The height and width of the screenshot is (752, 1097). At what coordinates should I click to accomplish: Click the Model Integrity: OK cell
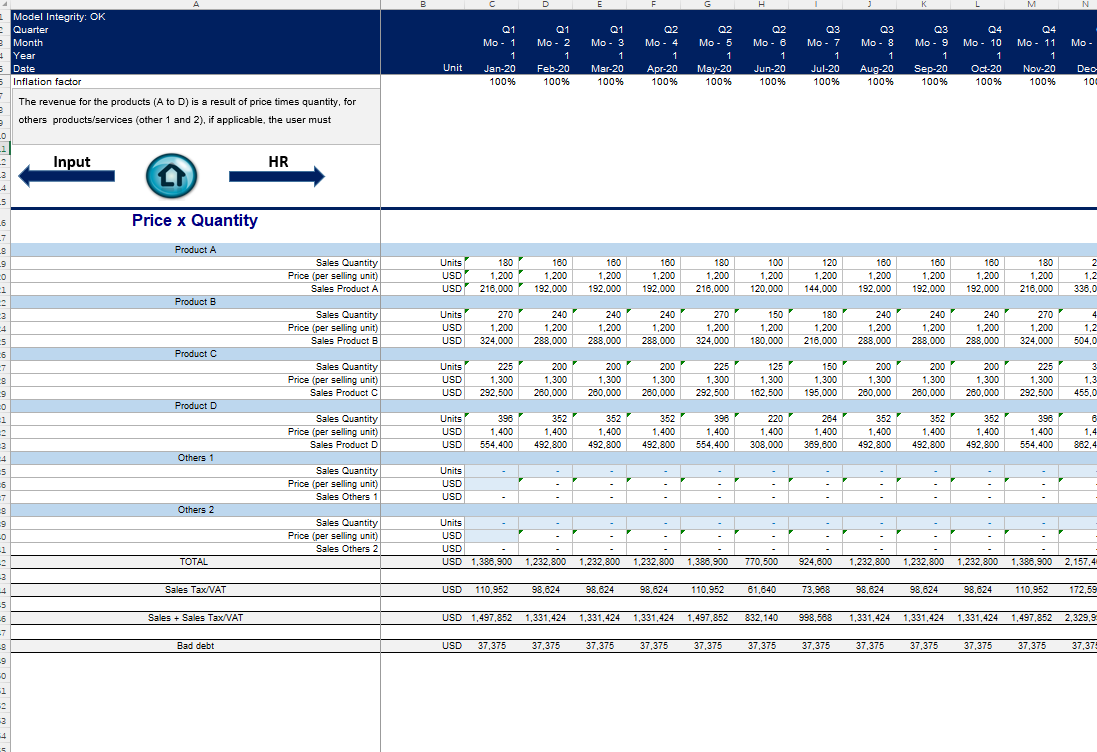tap(60, 17)
